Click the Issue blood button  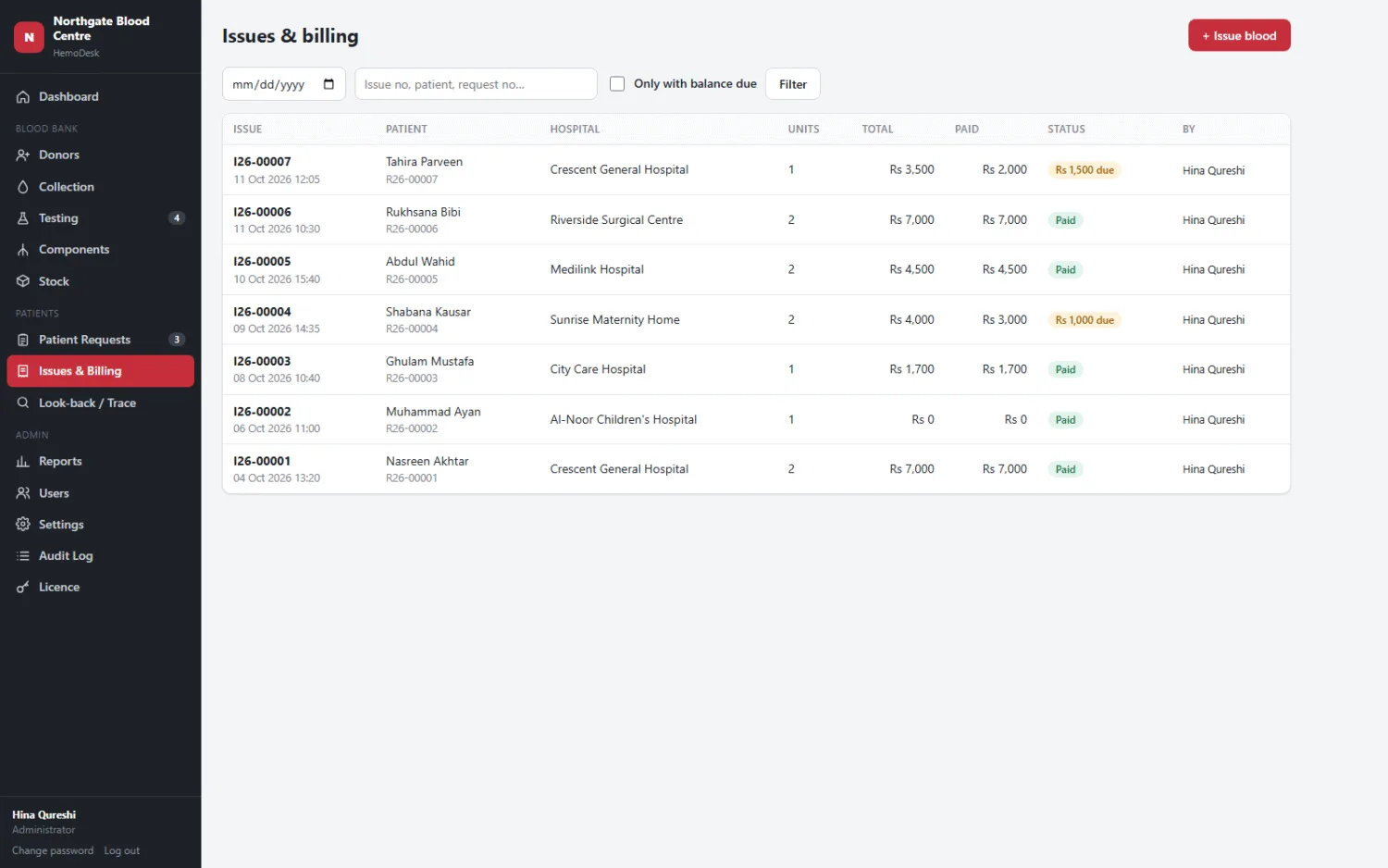[1239, 36]
